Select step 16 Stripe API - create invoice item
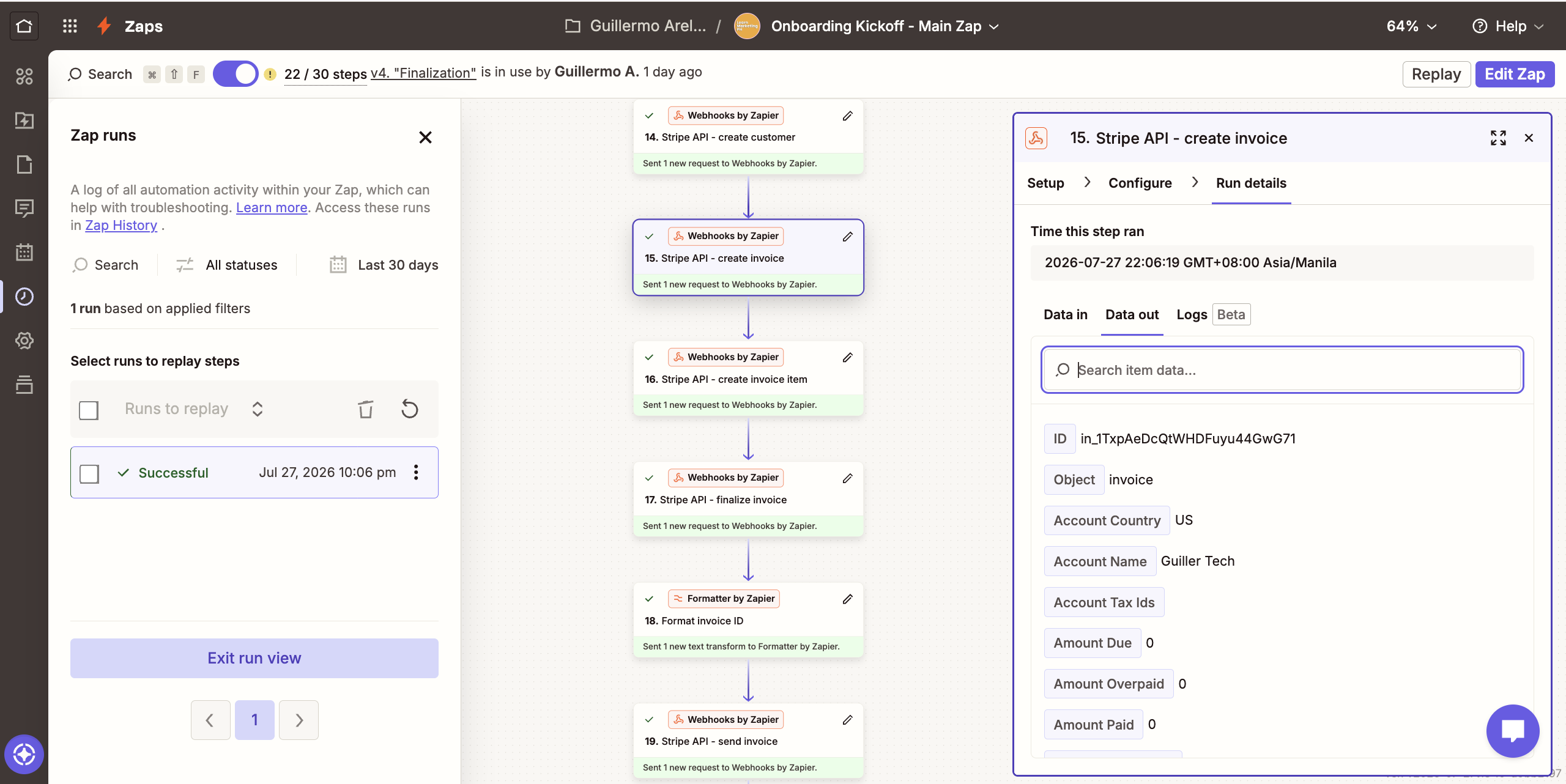 pyautogui.click(x=748, y=379)
